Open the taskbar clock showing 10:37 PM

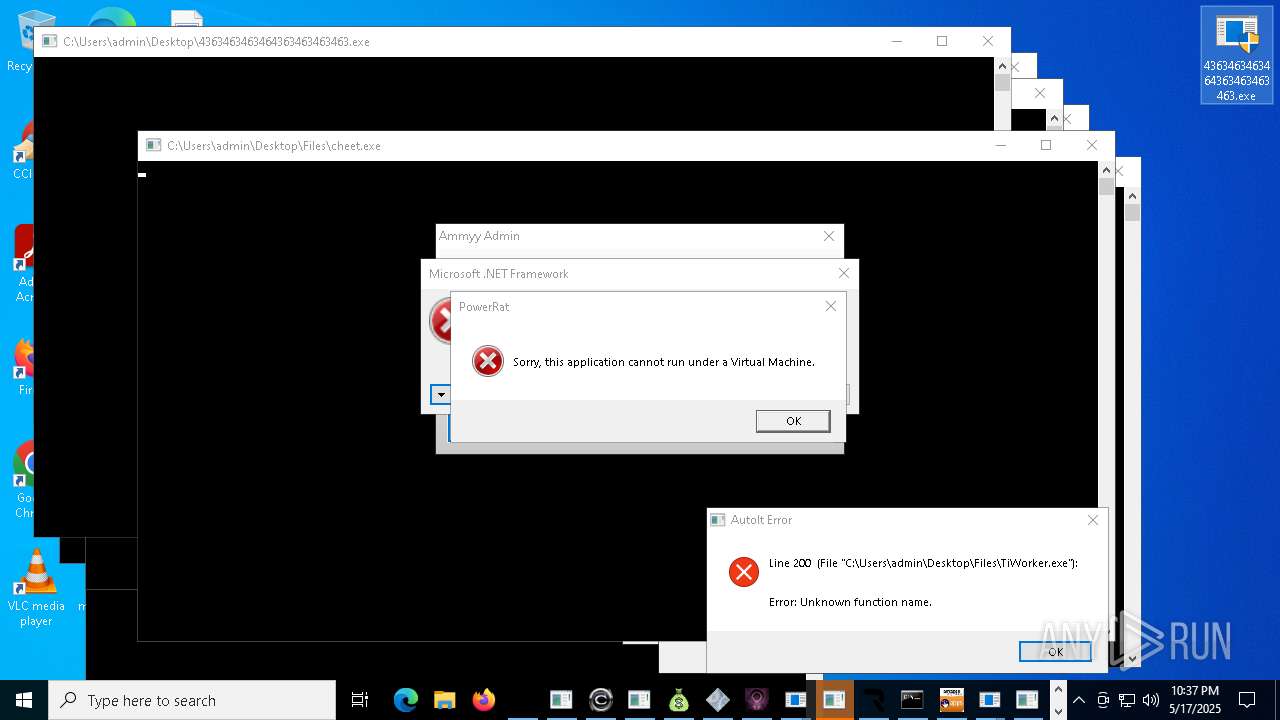(1195, 700)
